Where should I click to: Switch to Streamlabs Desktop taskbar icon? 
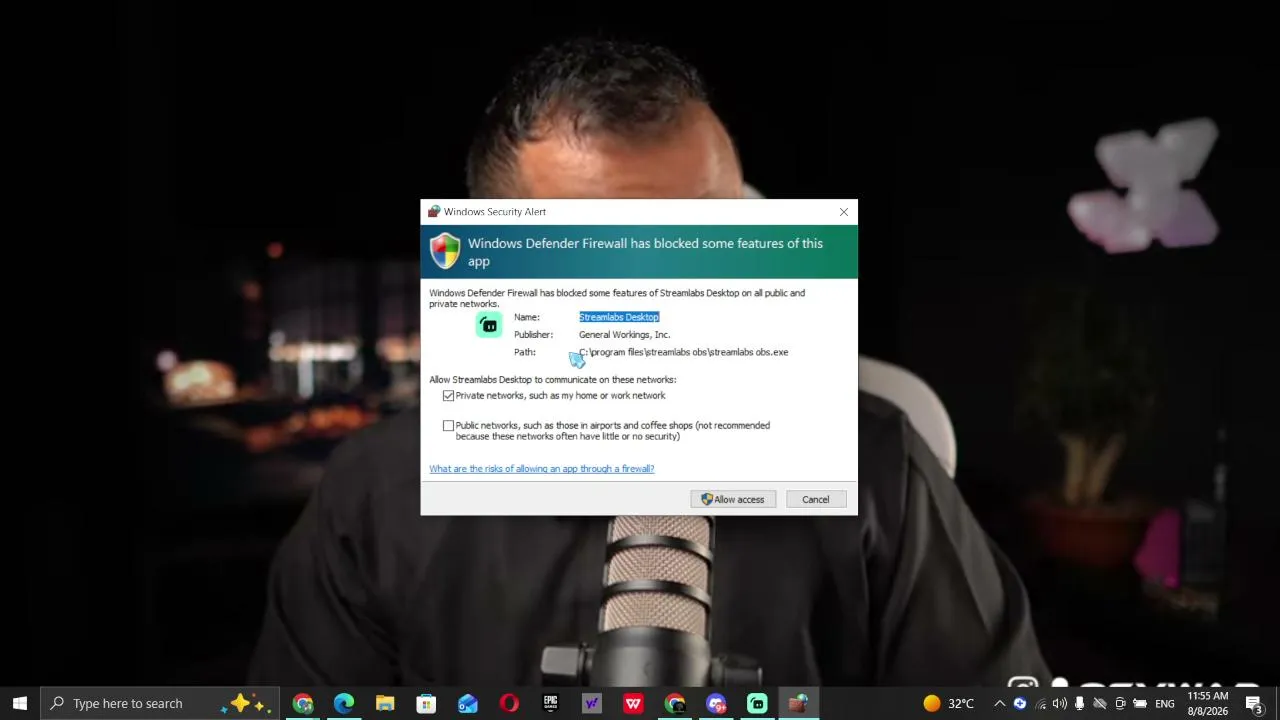757,703
